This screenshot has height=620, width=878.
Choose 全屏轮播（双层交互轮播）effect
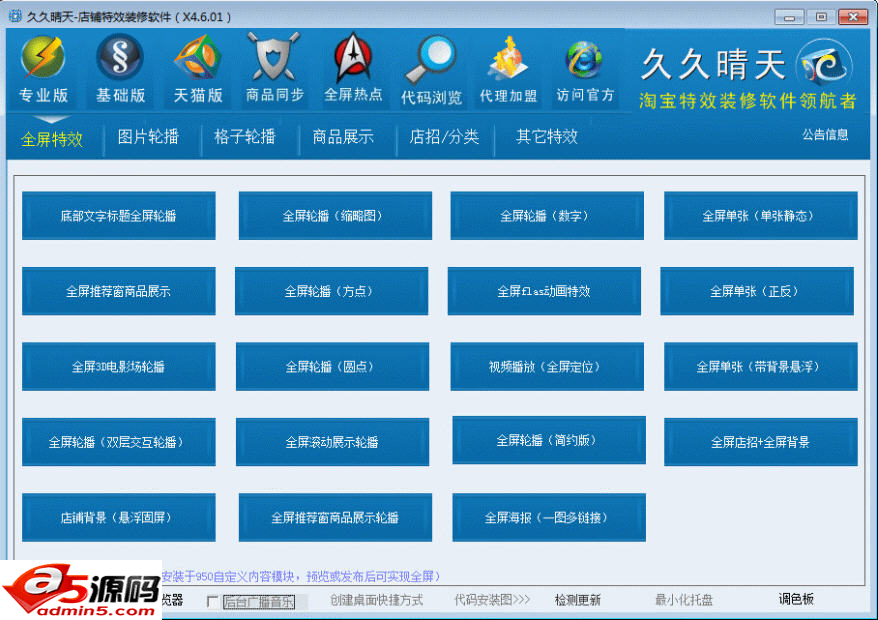click(119, 442)
